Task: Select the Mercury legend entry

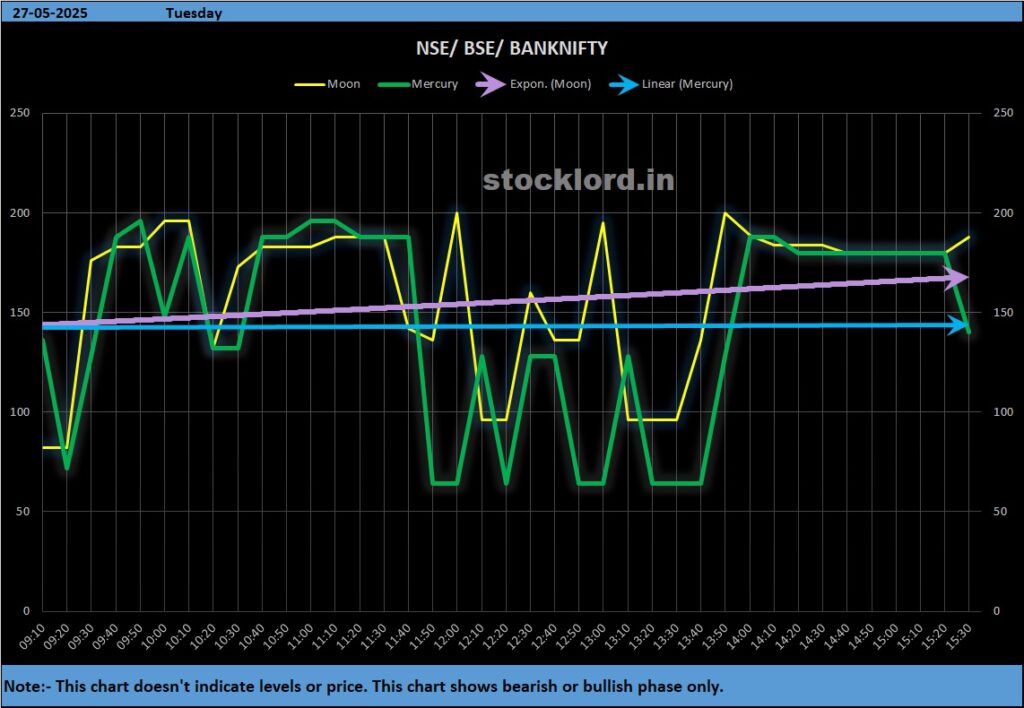Action: 419,84
